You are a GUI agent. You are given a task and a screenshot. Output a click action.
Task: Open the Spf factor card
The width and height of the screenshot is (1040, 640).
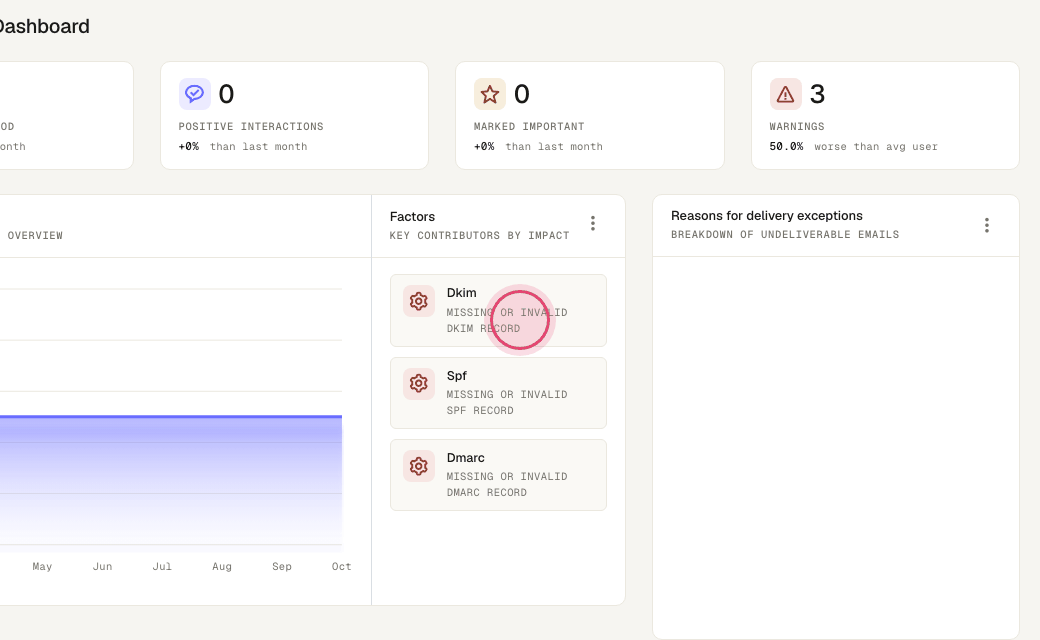click(x=498, y=393)
